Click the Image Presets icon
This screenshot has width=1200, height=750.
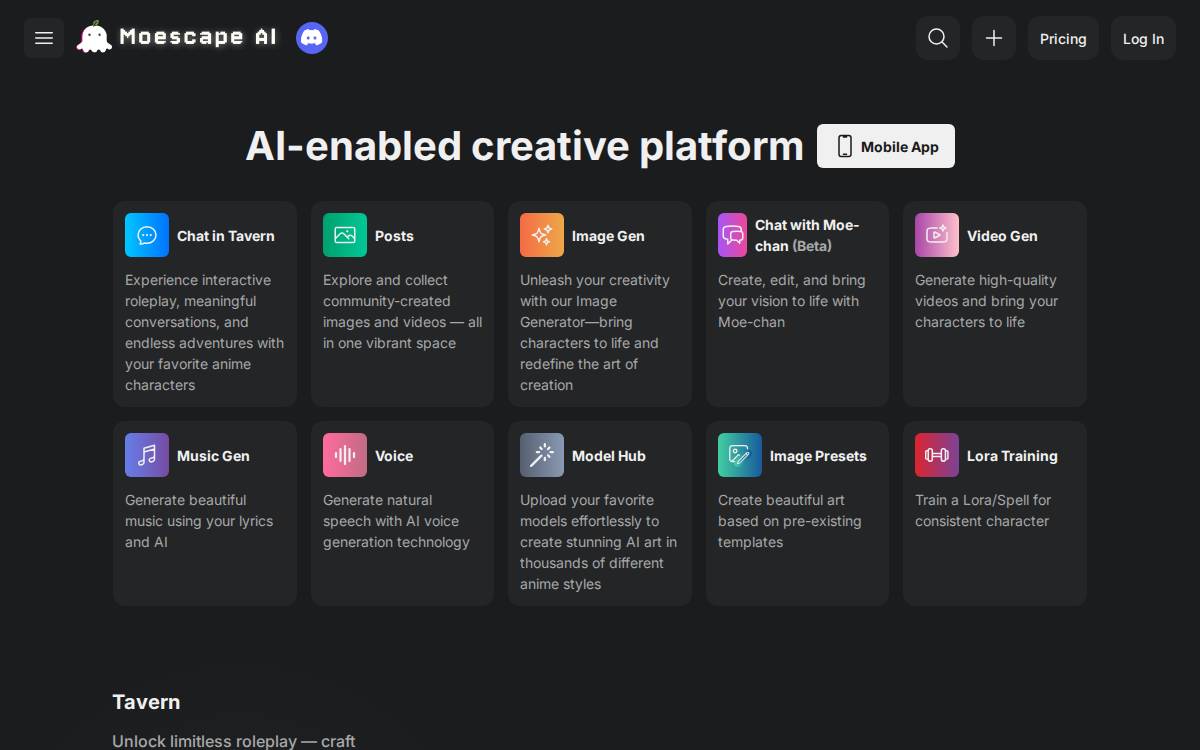point(740,455)
